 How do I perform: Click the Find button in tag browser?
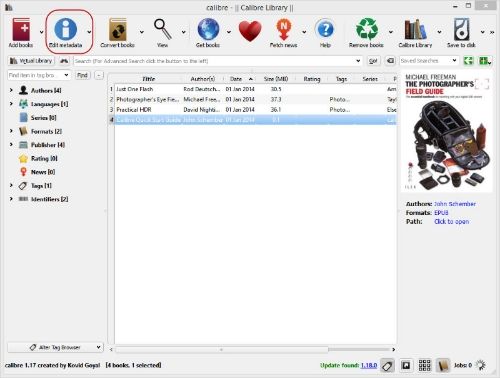82,75
